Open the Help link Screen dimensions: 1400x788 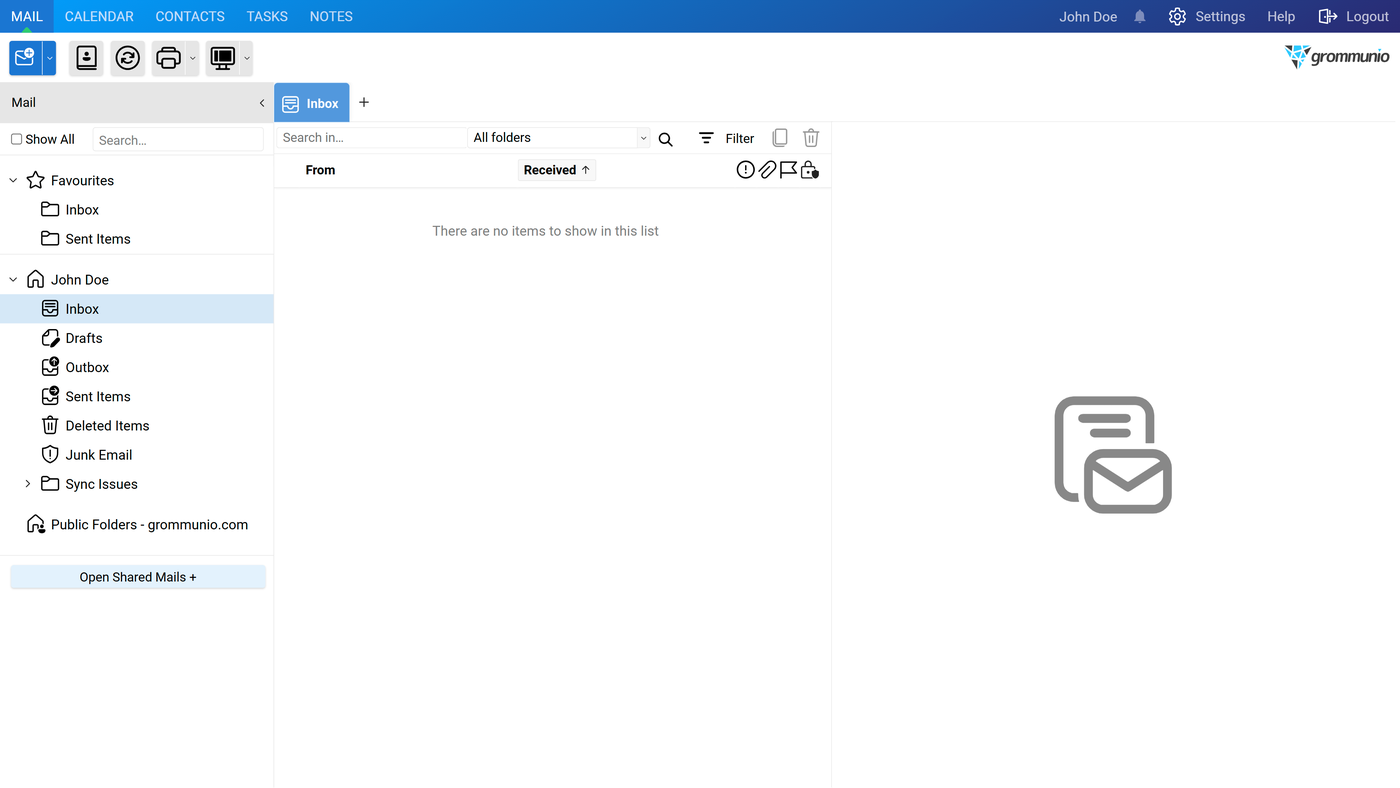[1281, 16]
